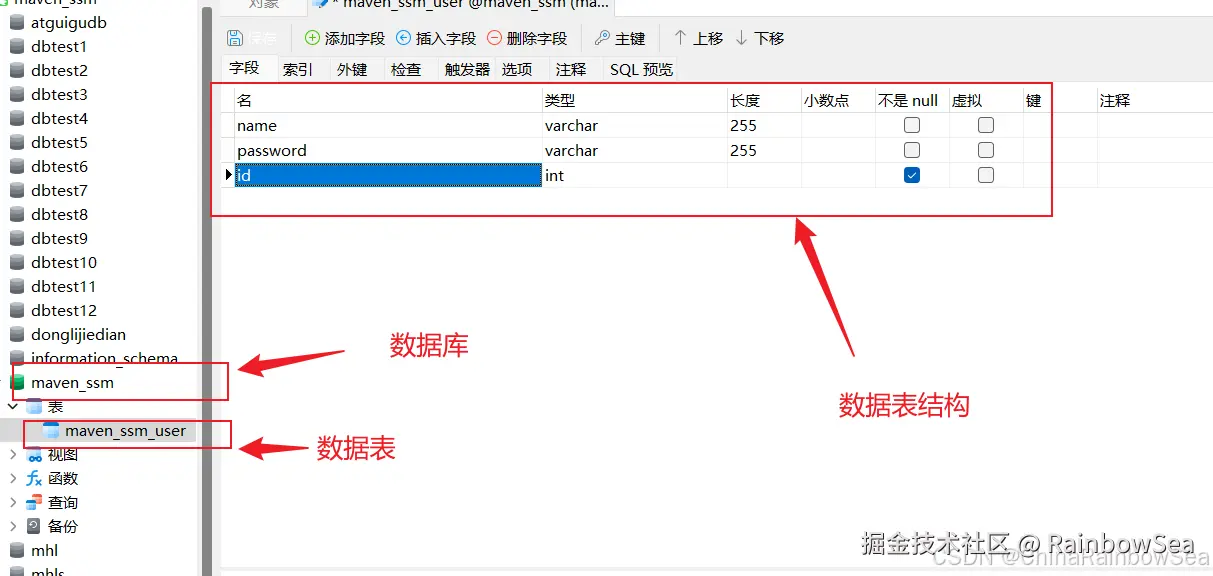Select the maven_ssm_user table
This screenshot has height=576, width=1213.
[x=126, y=430]
